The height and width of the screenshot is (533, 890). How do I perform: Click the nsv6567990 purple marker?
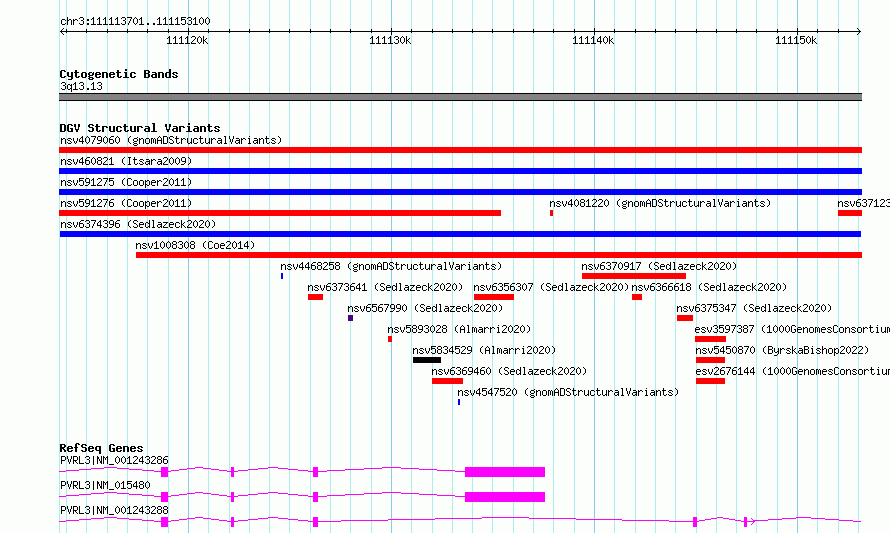(x=351, y=318)
